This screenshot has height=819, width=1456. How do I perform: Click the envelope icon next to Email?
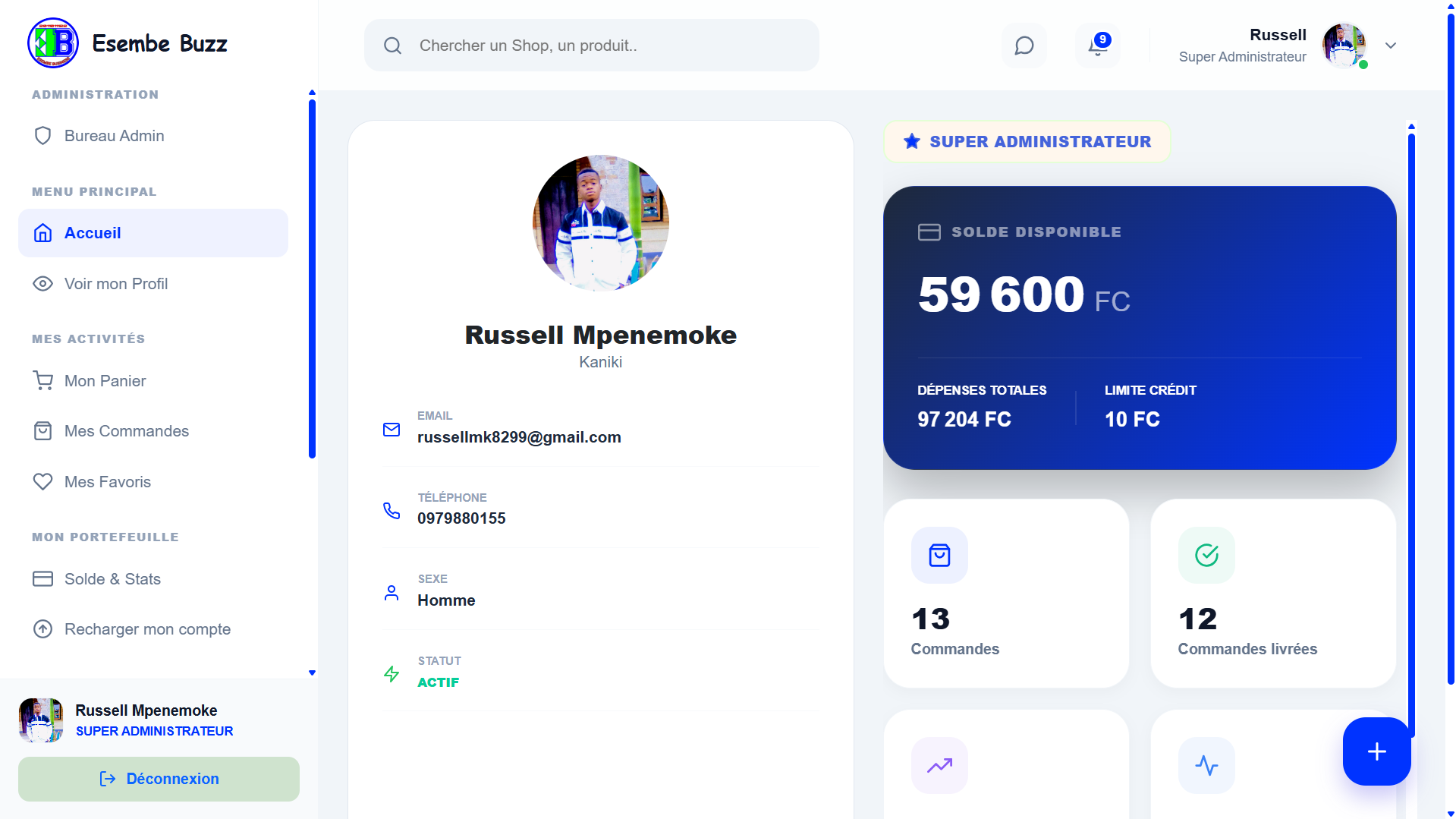(392, 430)
